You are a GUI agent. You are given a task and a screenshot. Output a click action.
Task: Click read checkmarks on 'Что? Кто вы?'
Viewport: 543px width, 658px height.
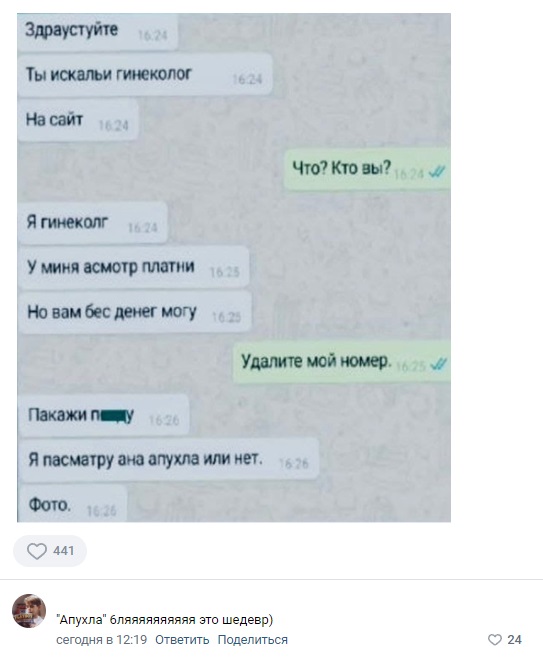[x=437, y=172]
